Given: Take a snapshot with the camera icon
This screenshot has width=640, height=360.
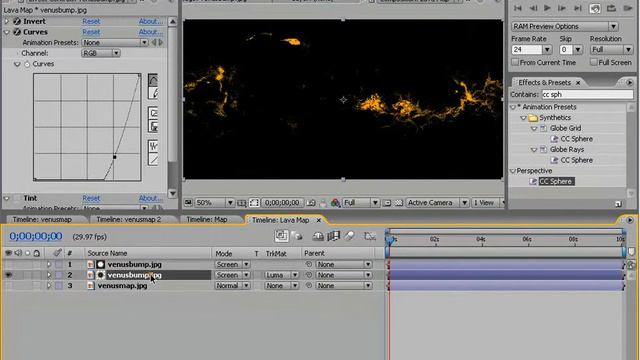Looking at the screenshot, I should 311,202.
